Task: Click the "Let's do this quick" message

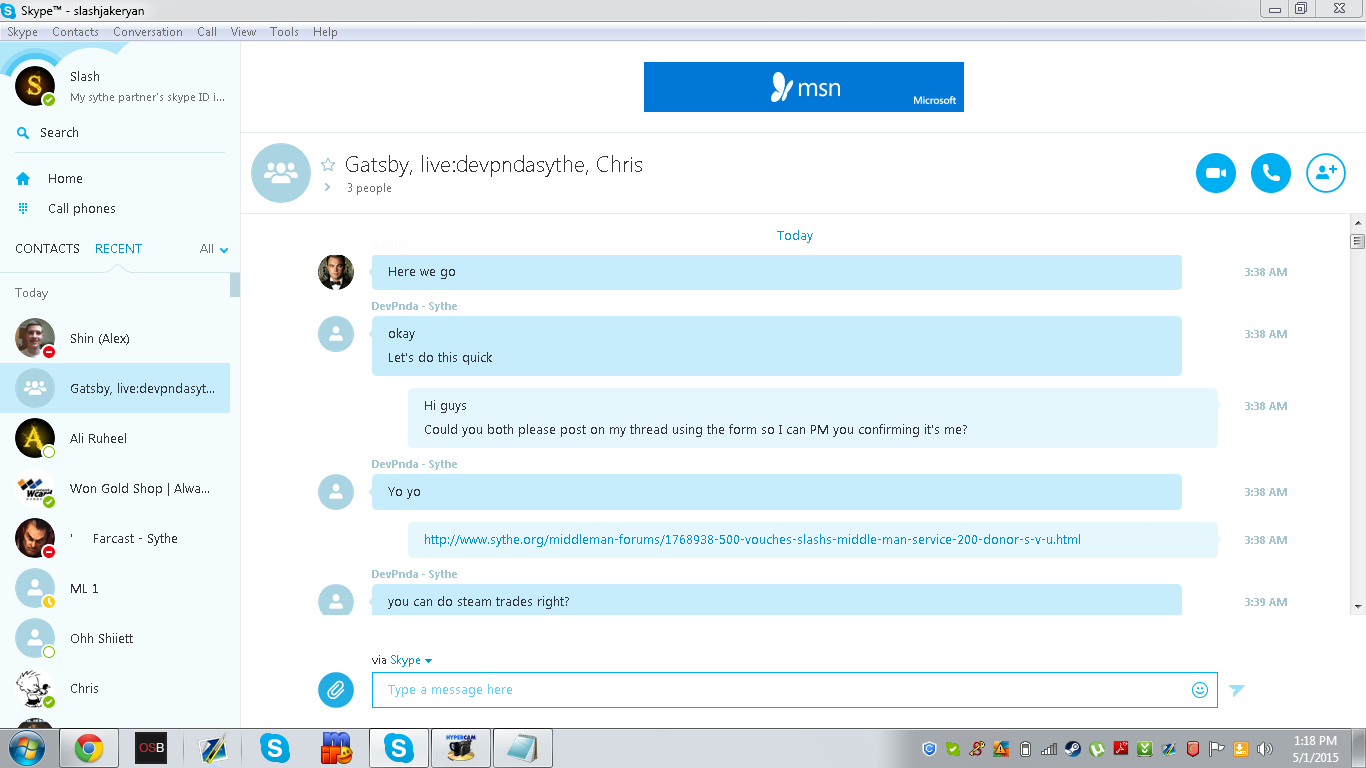Action: click(x=440, y=358)
